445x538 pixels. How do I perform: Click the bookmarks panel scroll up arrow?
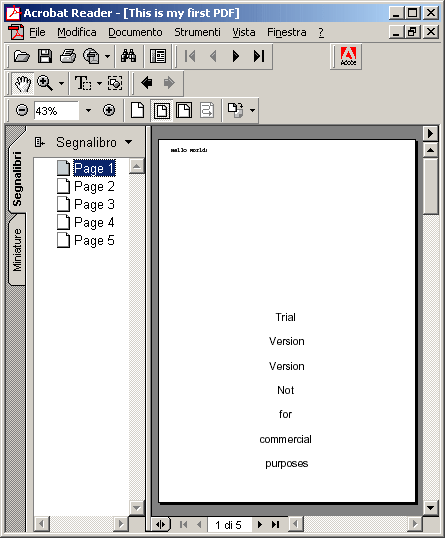137,166
